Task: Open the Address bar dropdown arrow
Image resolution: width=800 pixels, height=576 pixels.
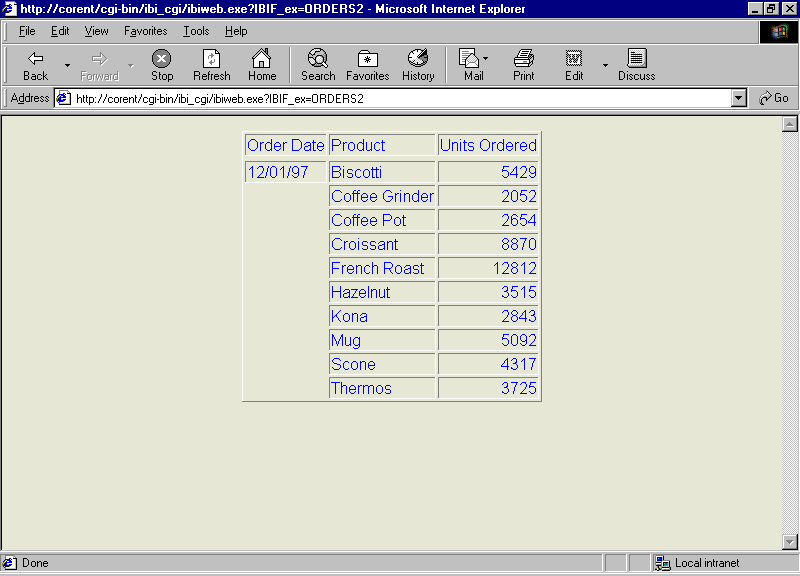Action: click(739, 98)
